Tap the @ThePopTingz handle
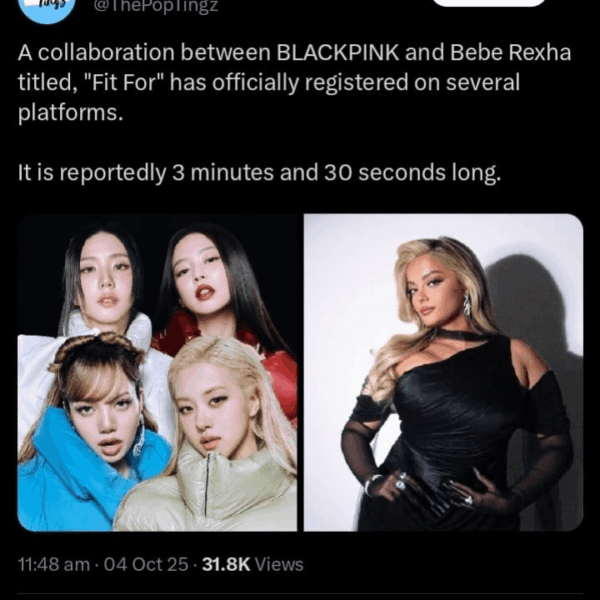Image resolution: width=600 pixels, height=600 pixels. (156, 7)
